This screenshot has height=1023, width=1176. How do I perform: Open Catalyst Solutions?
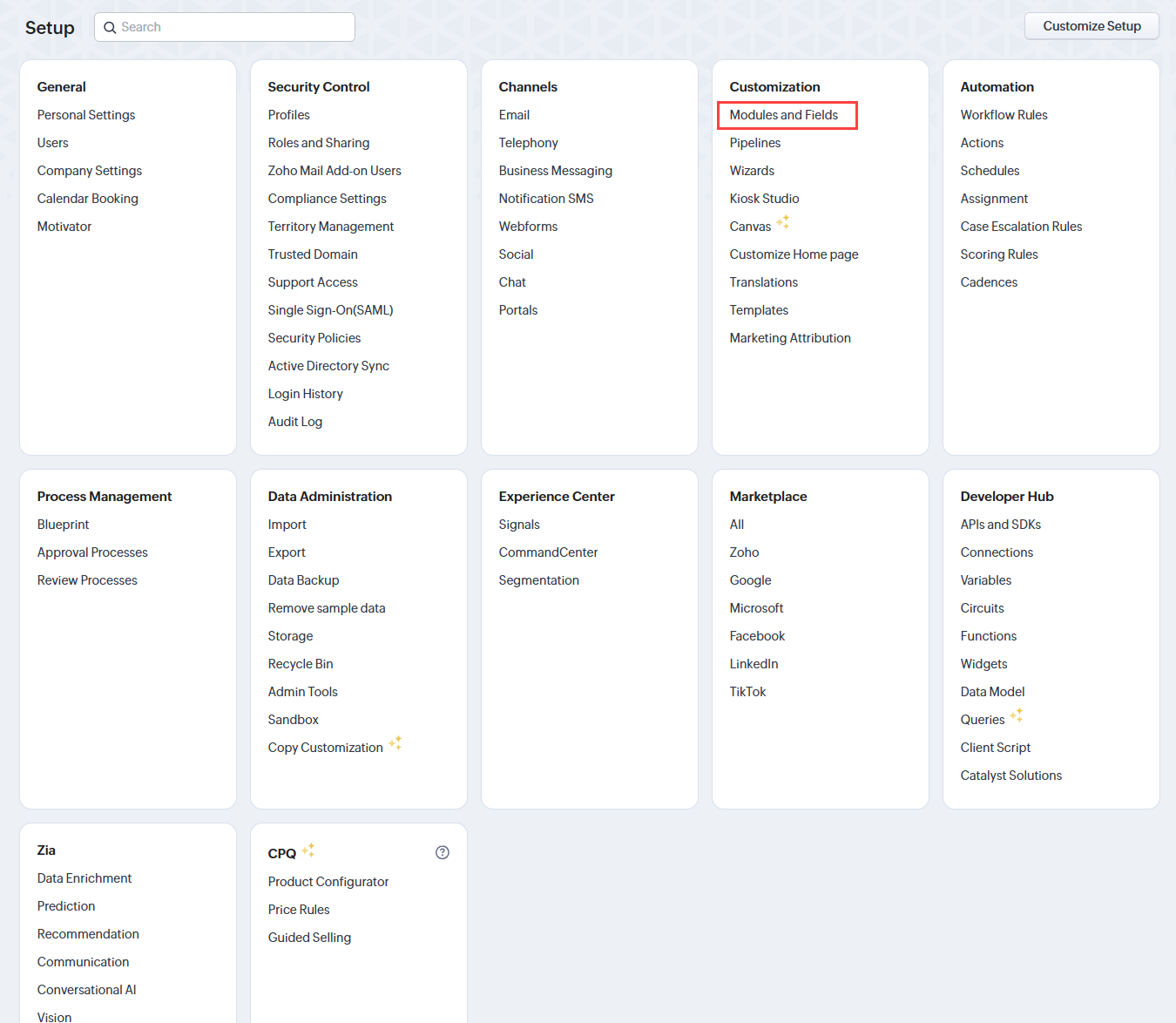click(1011, 776)
